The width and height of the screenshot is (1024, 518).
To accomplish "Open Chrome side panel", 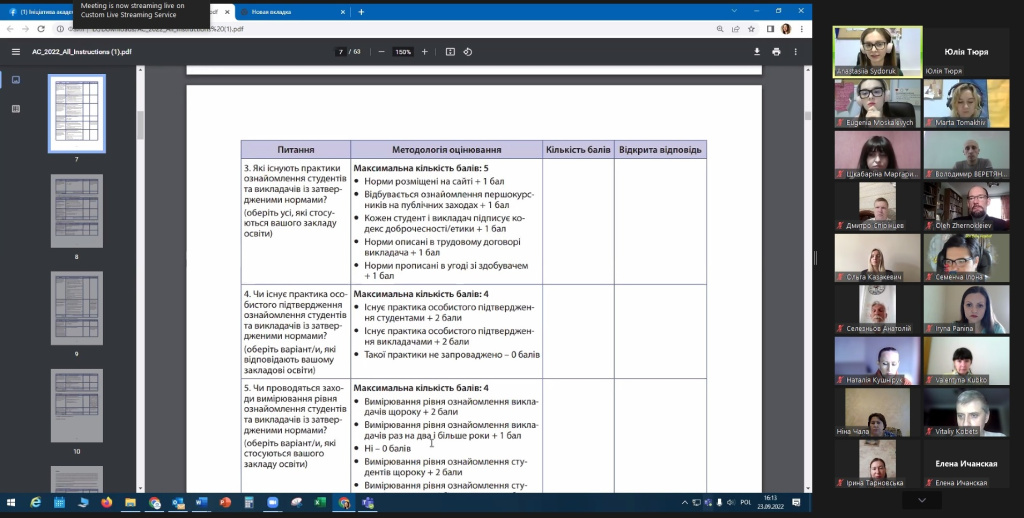I will coord(770,29).
